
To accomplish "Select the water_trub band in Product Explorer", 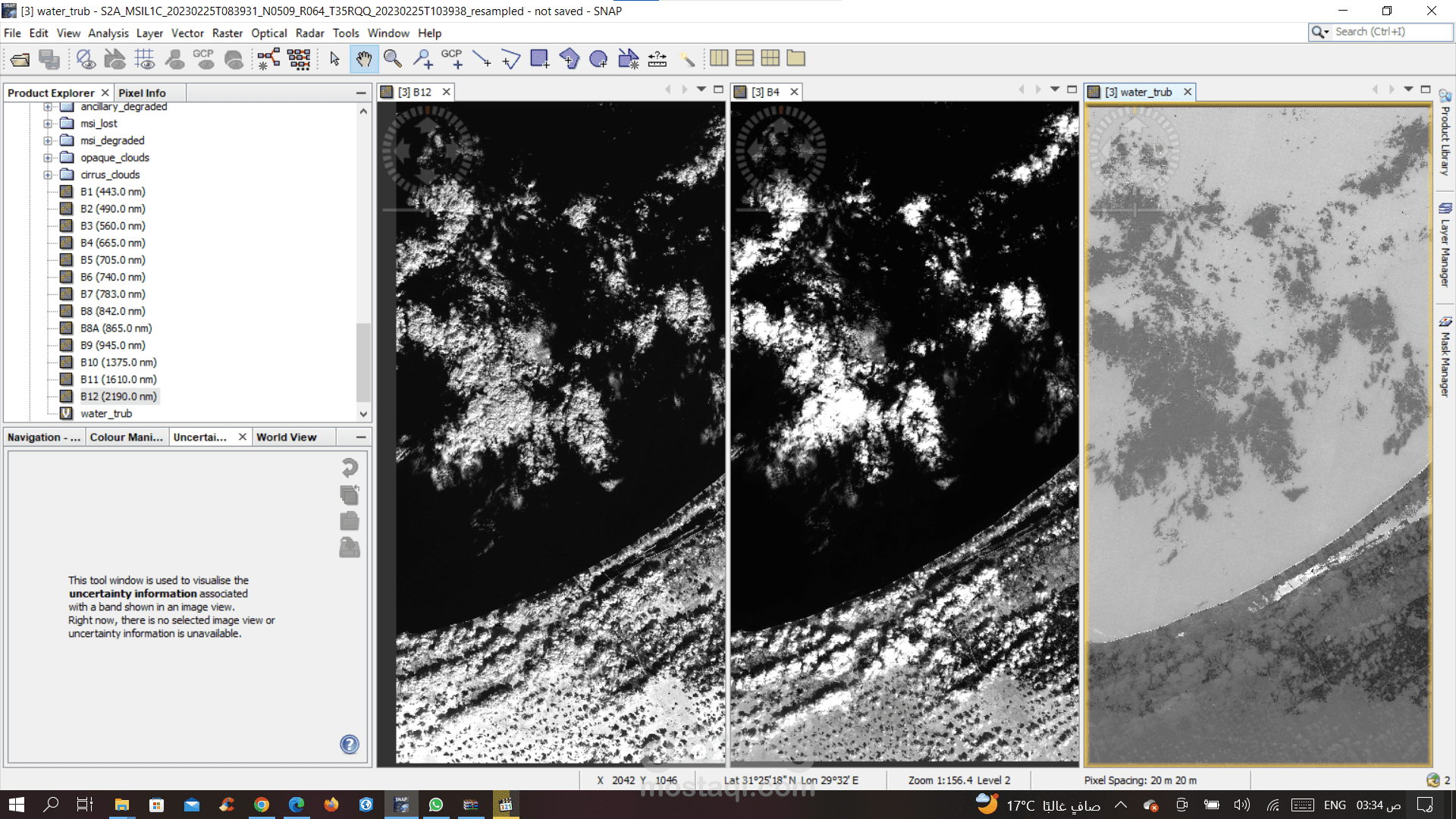I will (x=106, y=413).
